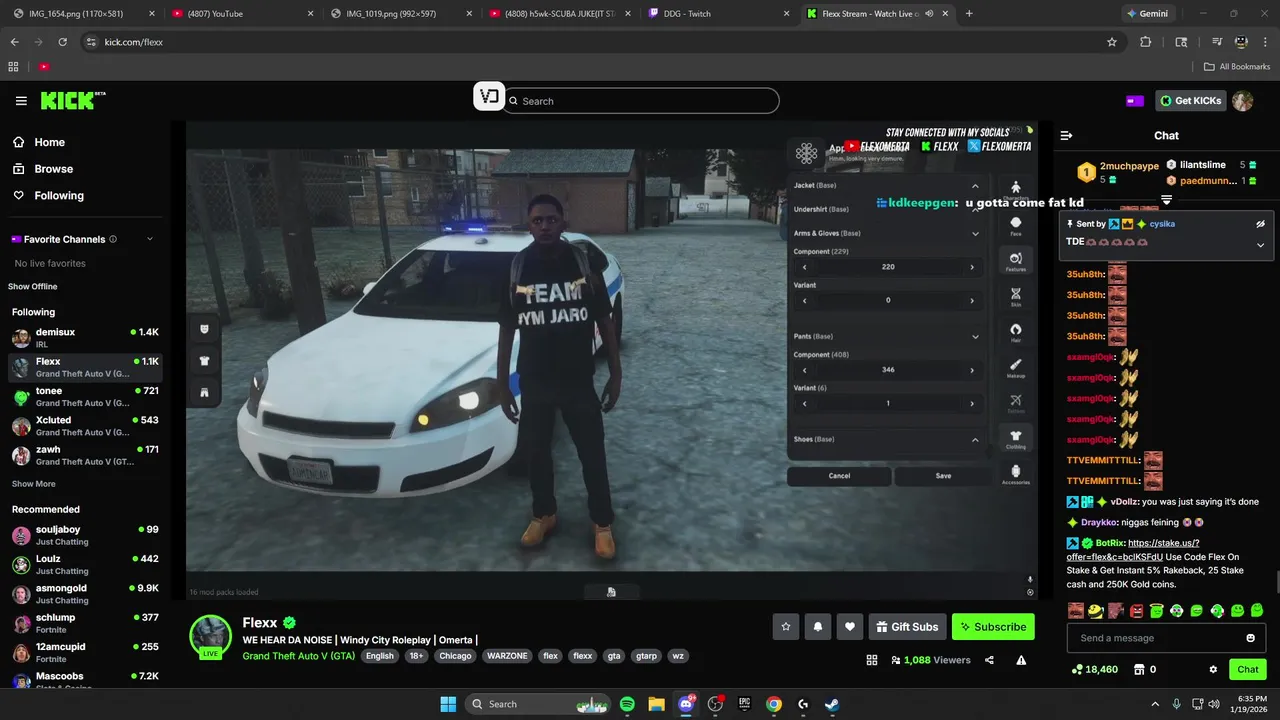View channel points 18,460
The image size is (1280, 720).
coord(1094,669)
